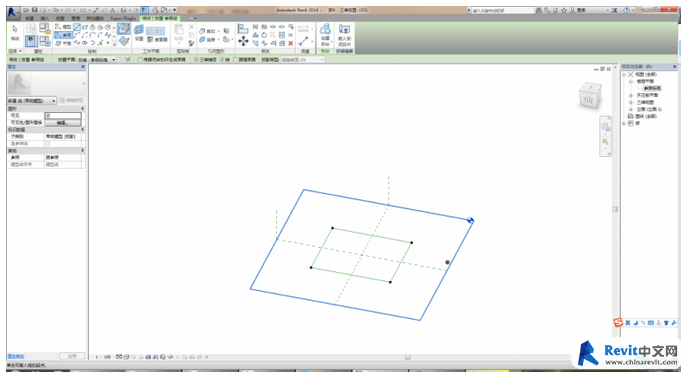Click the Apply button in Properties

point(72,356)
